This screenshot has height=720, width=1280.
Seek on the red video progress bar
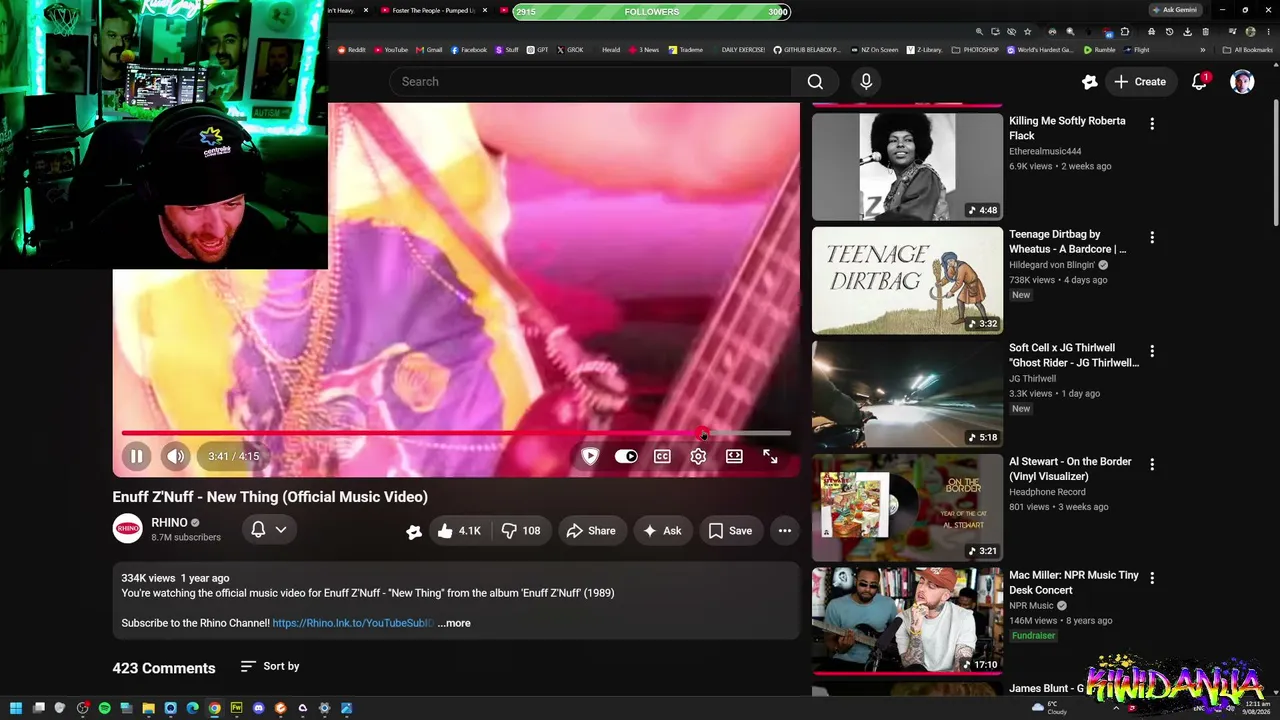click(x=456, y=433)
